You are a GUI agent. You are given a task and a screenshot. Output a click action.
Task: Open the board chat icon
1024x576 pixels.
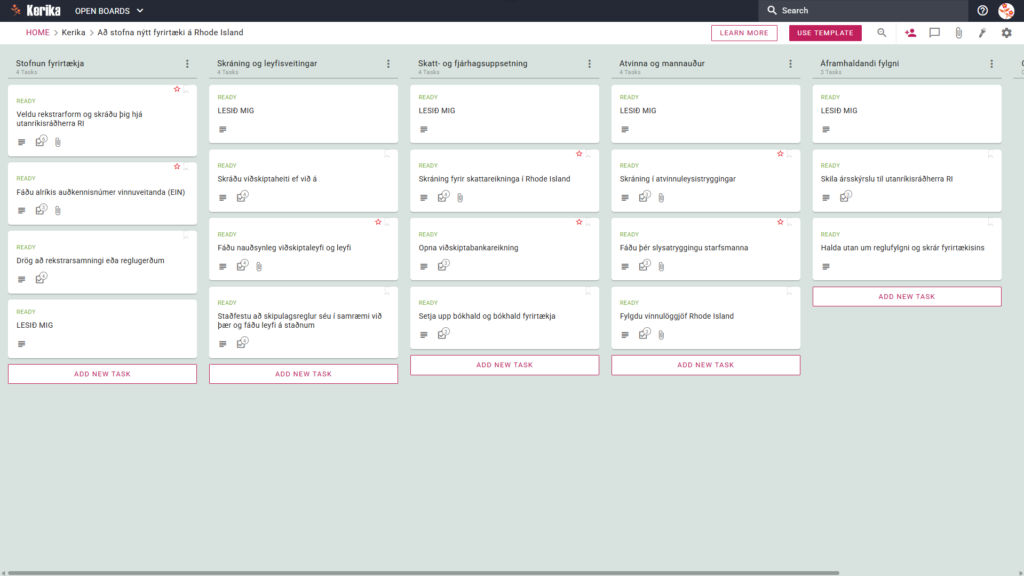[x=935, y=33]
